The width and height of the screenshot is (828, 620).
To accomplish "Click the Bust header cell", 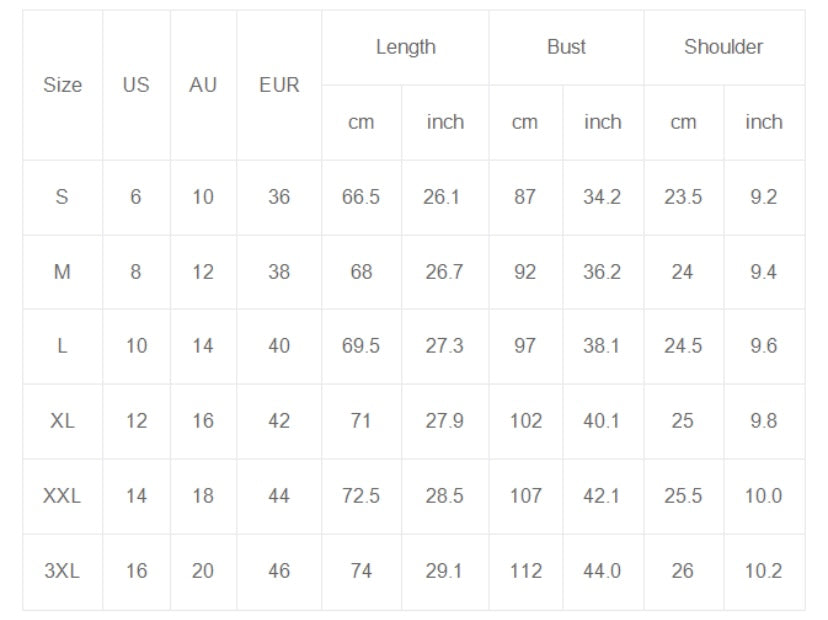I will (566, 47).
